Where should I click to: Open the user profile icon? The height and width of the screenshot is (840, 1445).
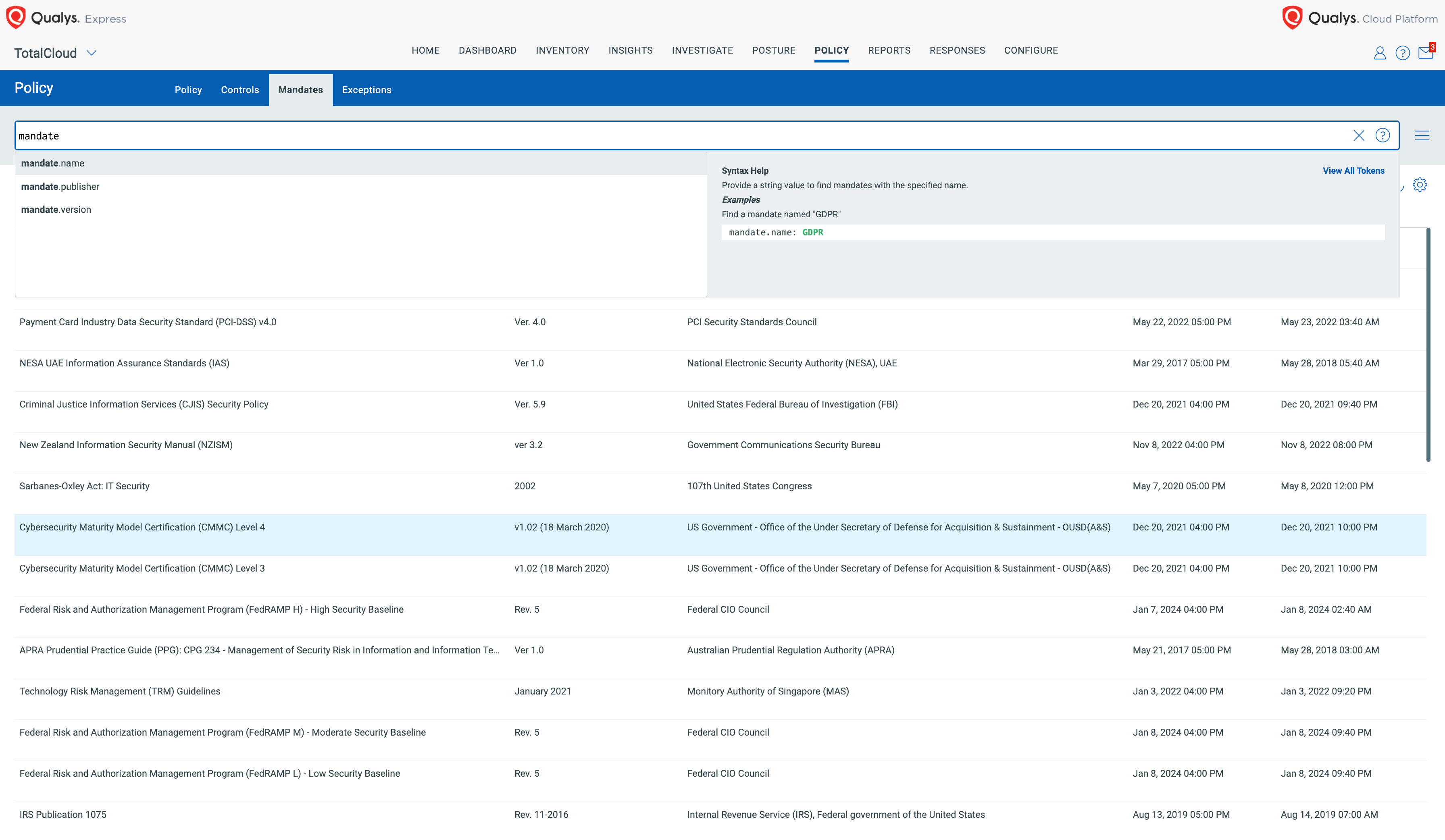coord(1380,53)
